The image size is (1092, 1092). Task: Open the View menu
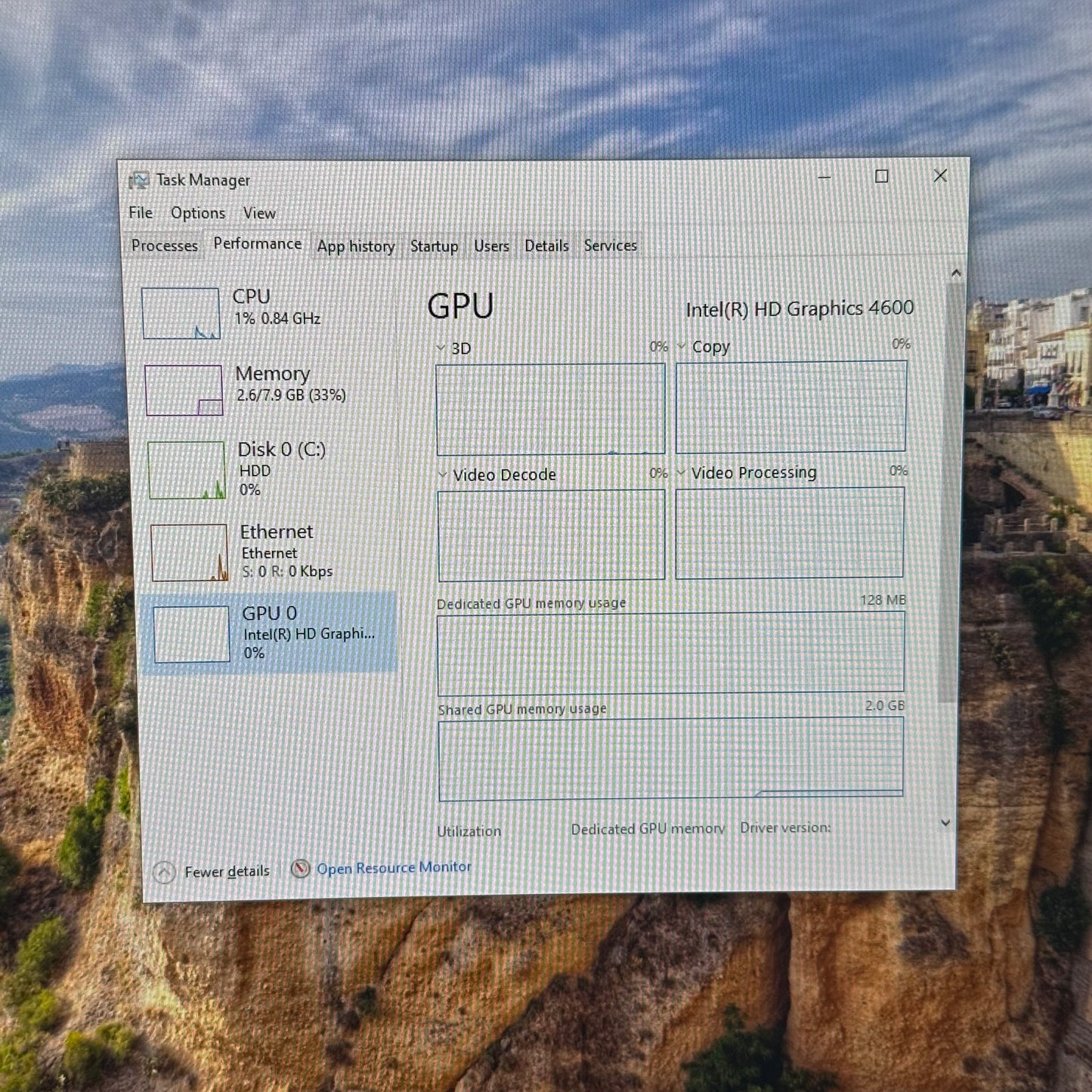click(x=259, y=213)
